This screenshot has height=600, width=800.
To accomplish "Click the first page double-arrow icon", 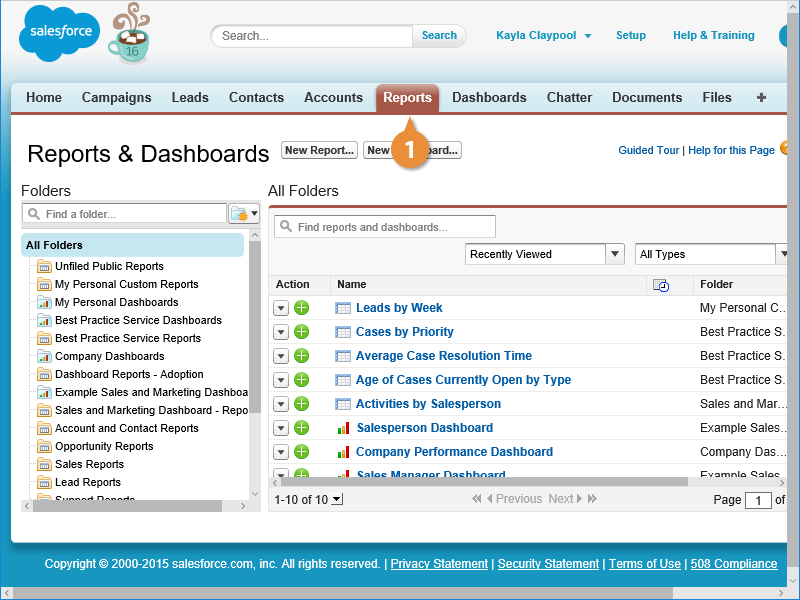I will click(477, 498).
